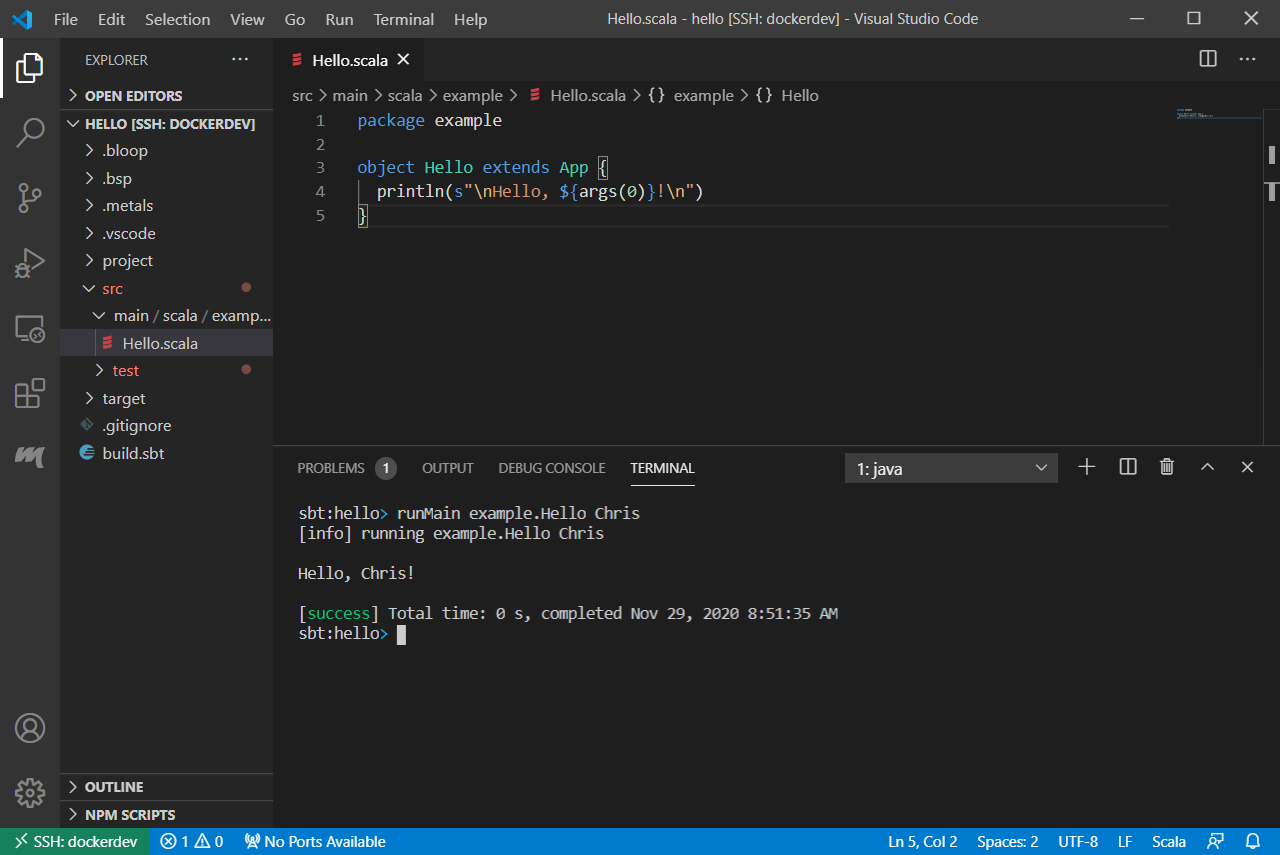This screenshot has height=855, width=1280.
Task: Open editor More Actions menu
Action: [x=1247, y=59]
